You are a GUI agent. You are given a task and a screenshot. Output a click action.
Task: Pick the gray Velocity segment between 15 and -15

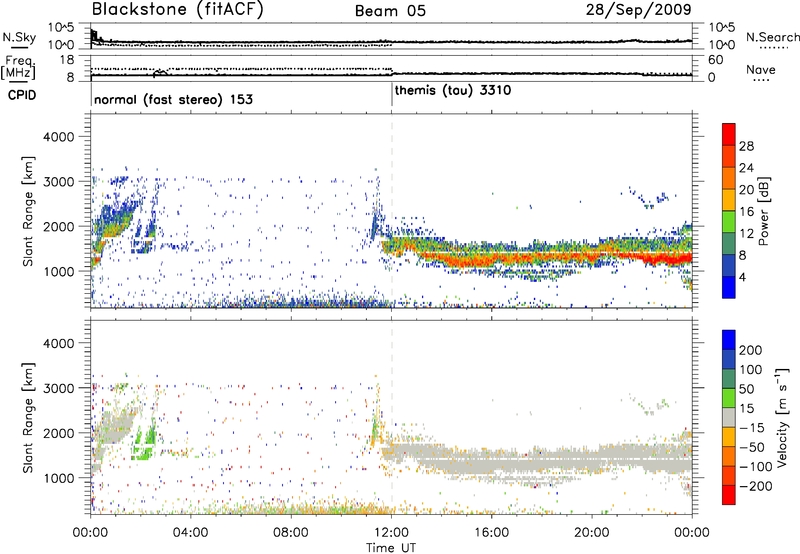[x=729, y=418]
